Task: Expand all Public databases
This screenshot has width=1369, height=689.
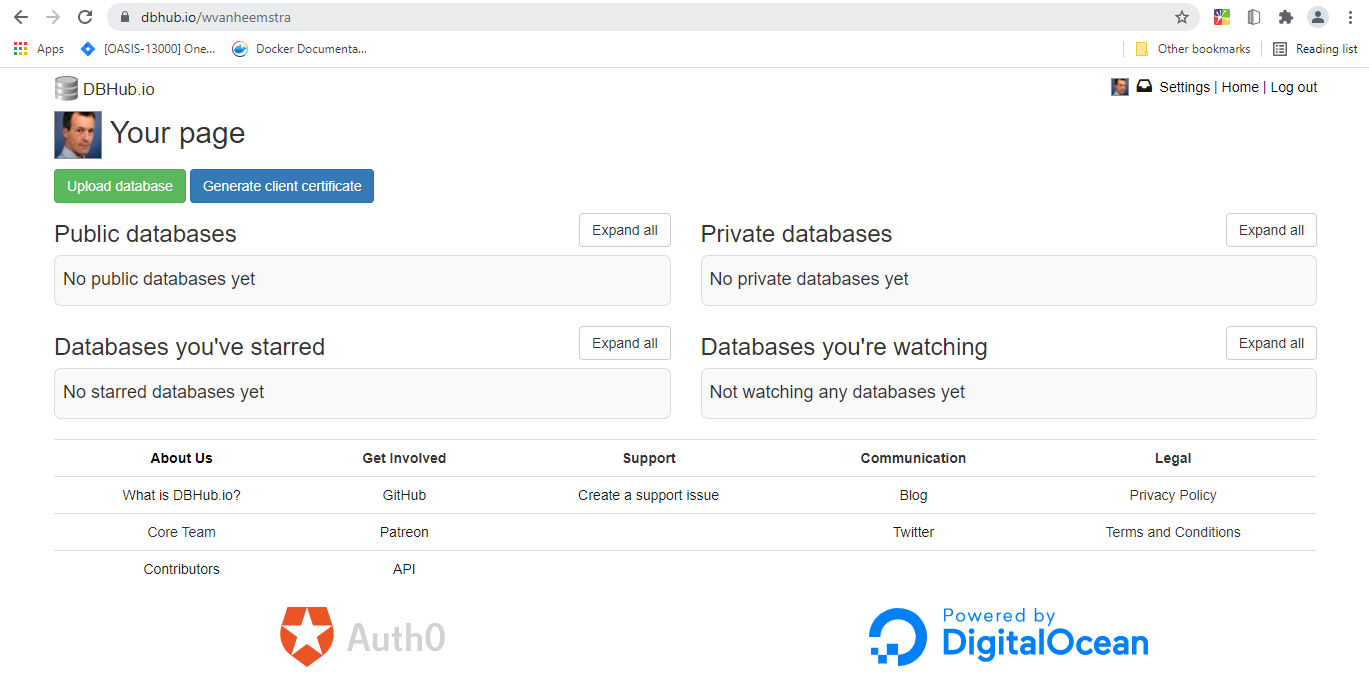Action: pos(625,230)
